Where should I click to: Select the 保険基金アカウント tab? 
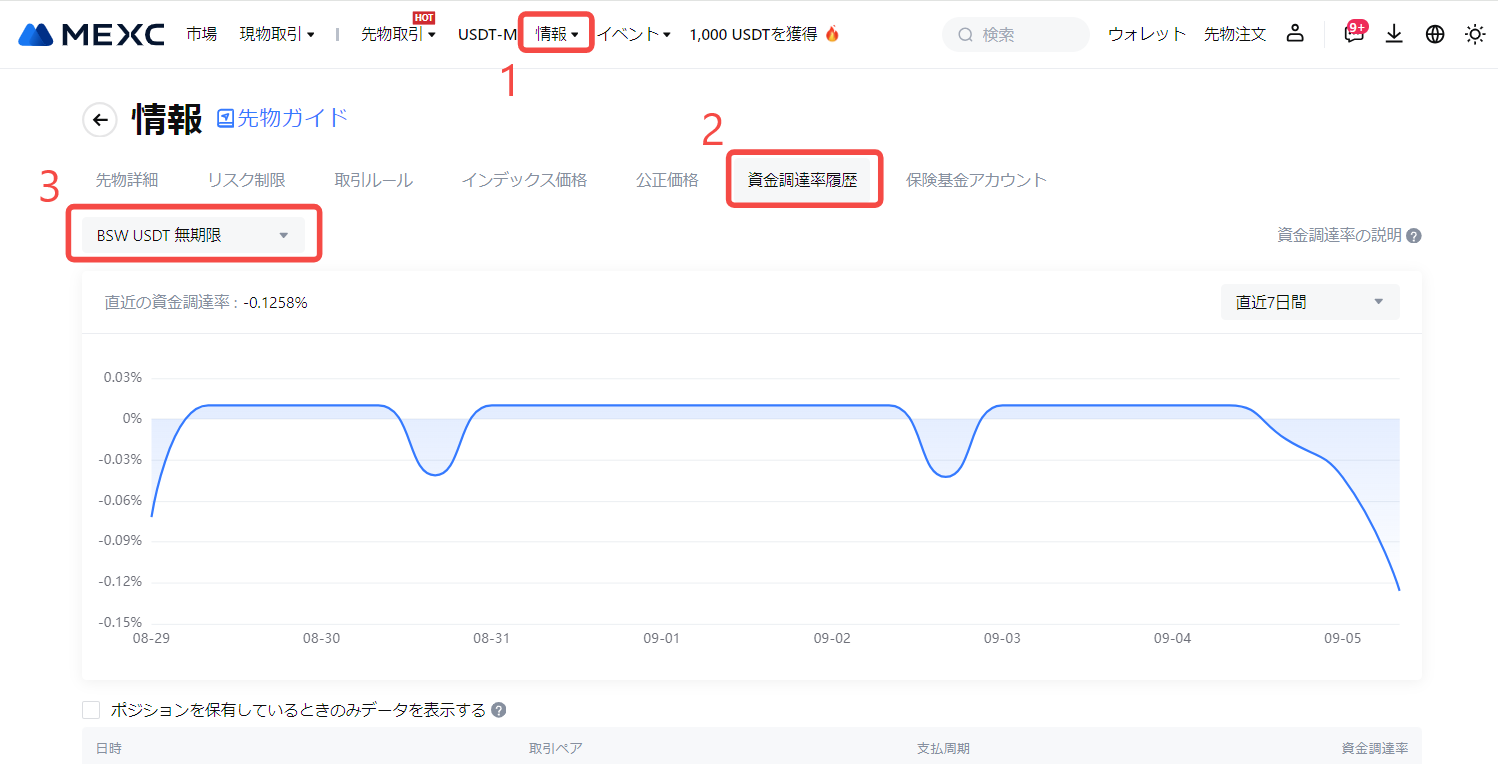(976, 180)
